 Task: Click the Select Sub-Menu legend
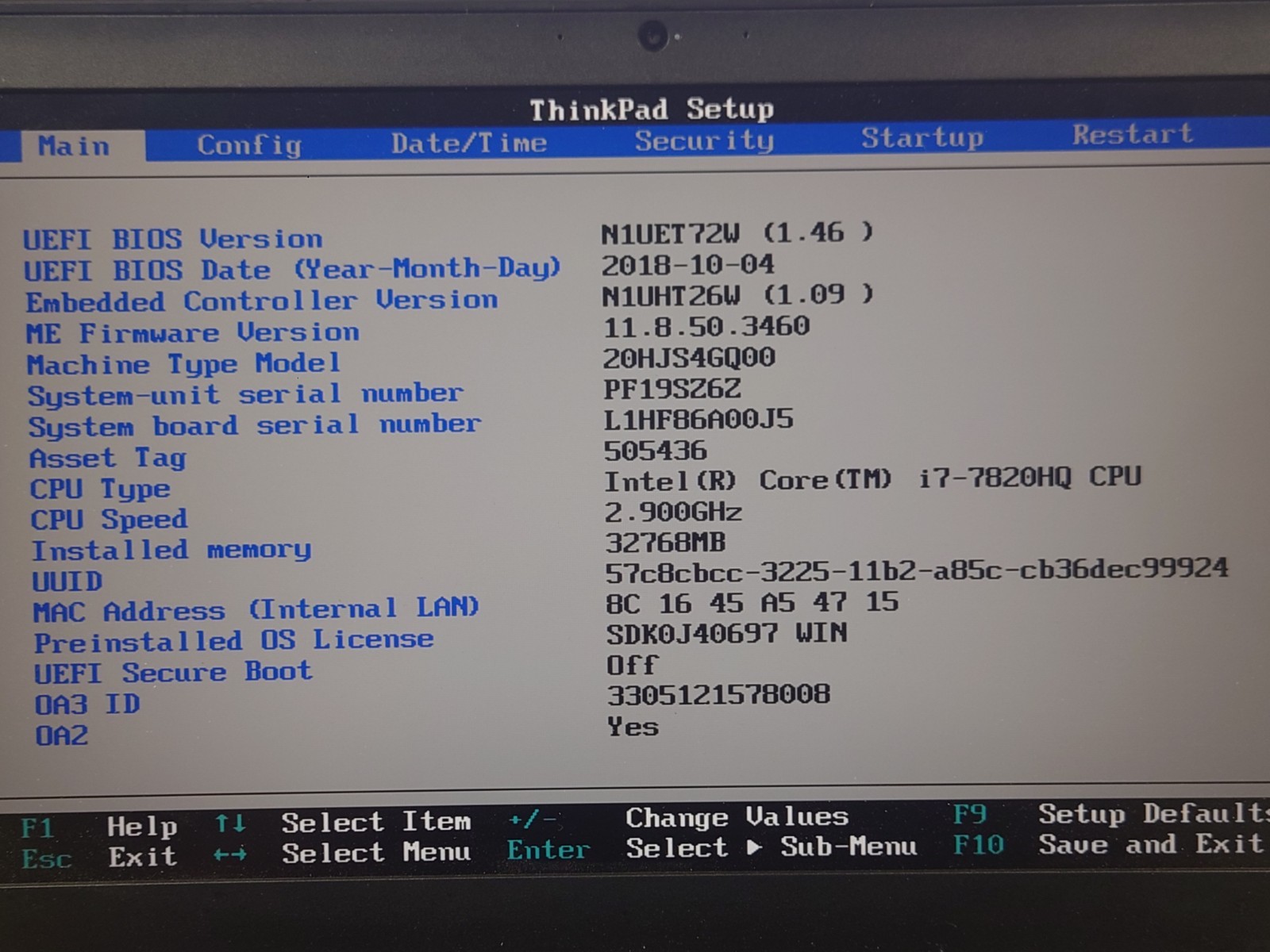tap(771, 847)
